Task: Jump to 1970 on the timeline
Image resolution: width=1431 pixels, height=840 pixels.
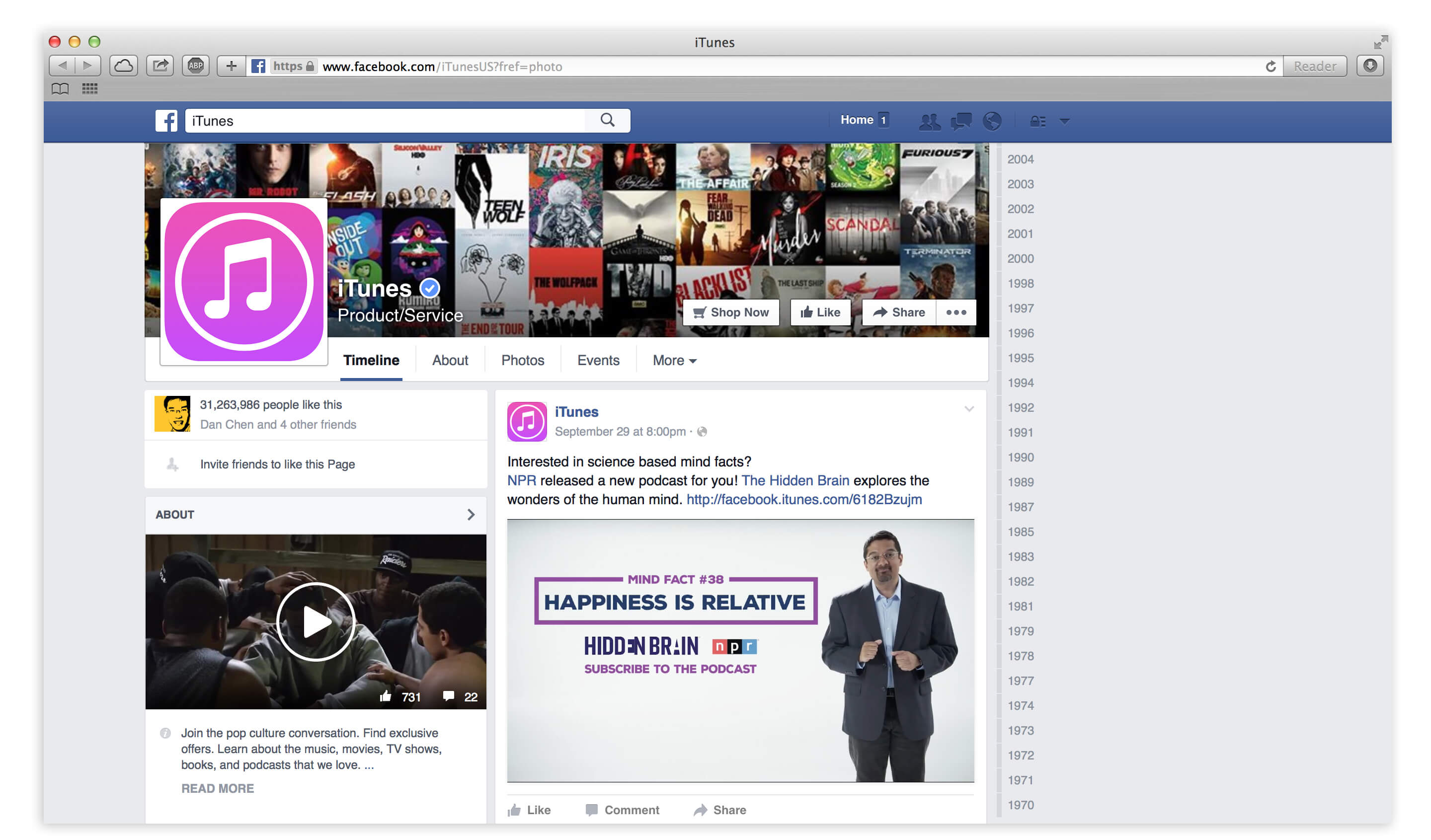Action: pos(1021,805)
